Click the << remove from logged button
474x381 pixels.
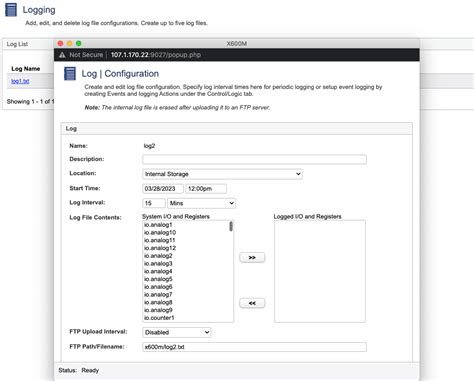252,303
